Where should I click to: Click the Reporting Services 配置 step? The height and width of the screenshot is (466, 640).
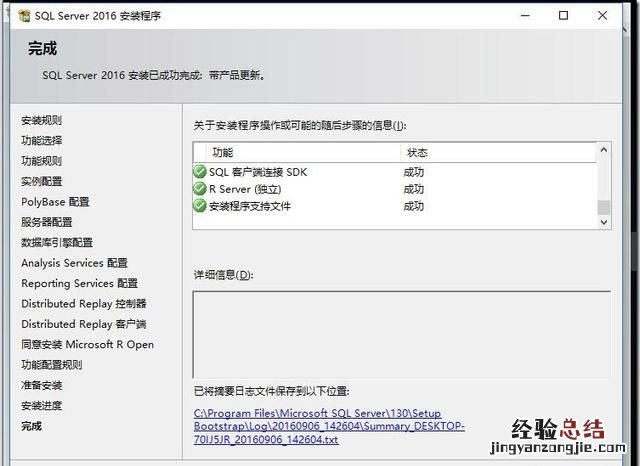point(79,283)
